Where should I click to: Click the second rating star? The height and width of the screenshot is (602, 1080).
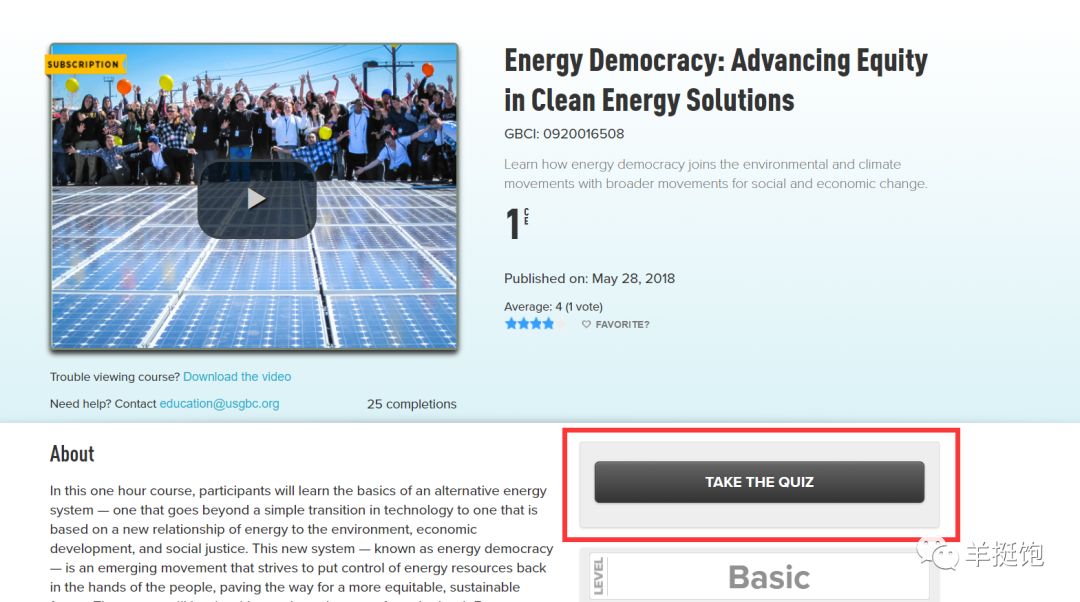524,324
